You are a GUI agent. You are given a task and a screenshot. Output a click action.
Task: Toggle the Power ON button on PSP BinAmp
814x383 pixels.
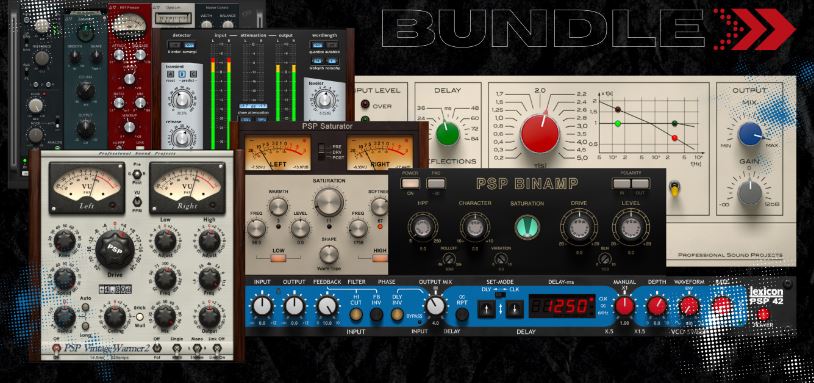pyautogui.click(x=410, y=183)
